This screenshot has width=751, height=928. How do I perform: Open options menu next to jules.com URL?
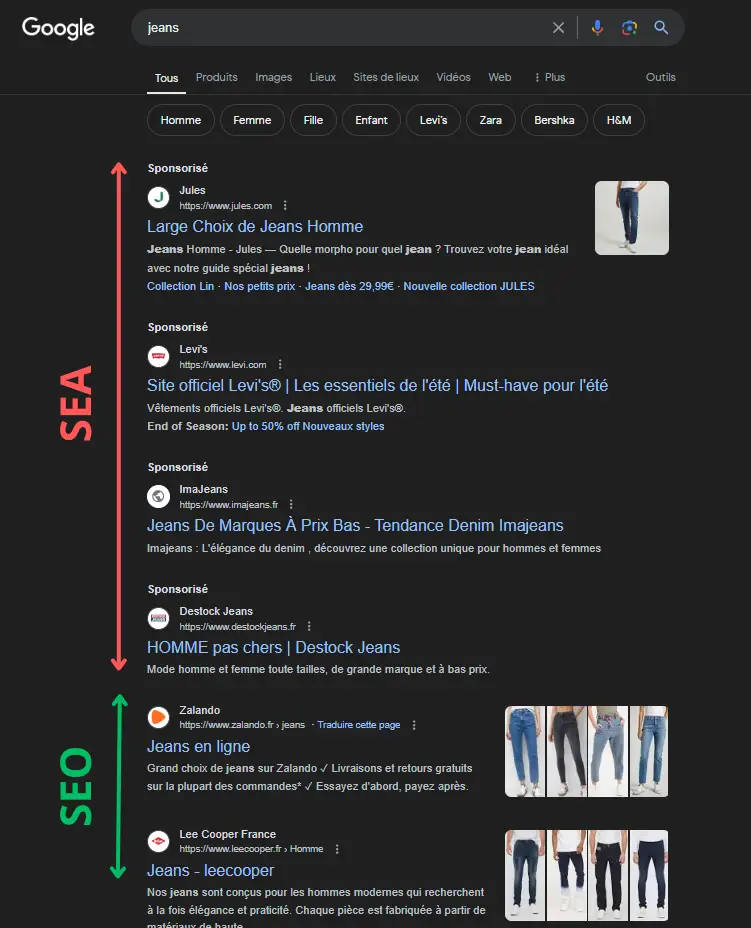tap(285, 205)
